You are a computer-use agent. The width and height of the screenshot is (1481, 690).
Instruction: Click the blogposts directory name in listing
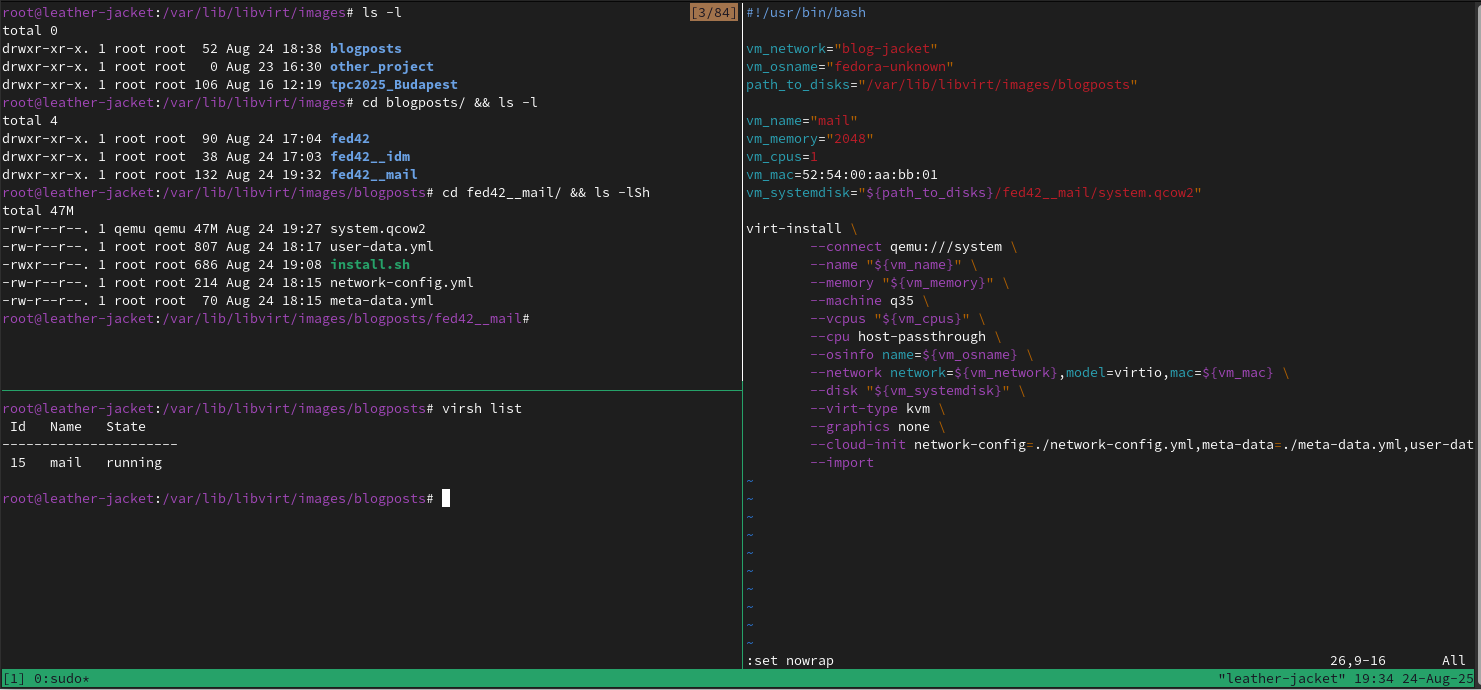point(366,48)
